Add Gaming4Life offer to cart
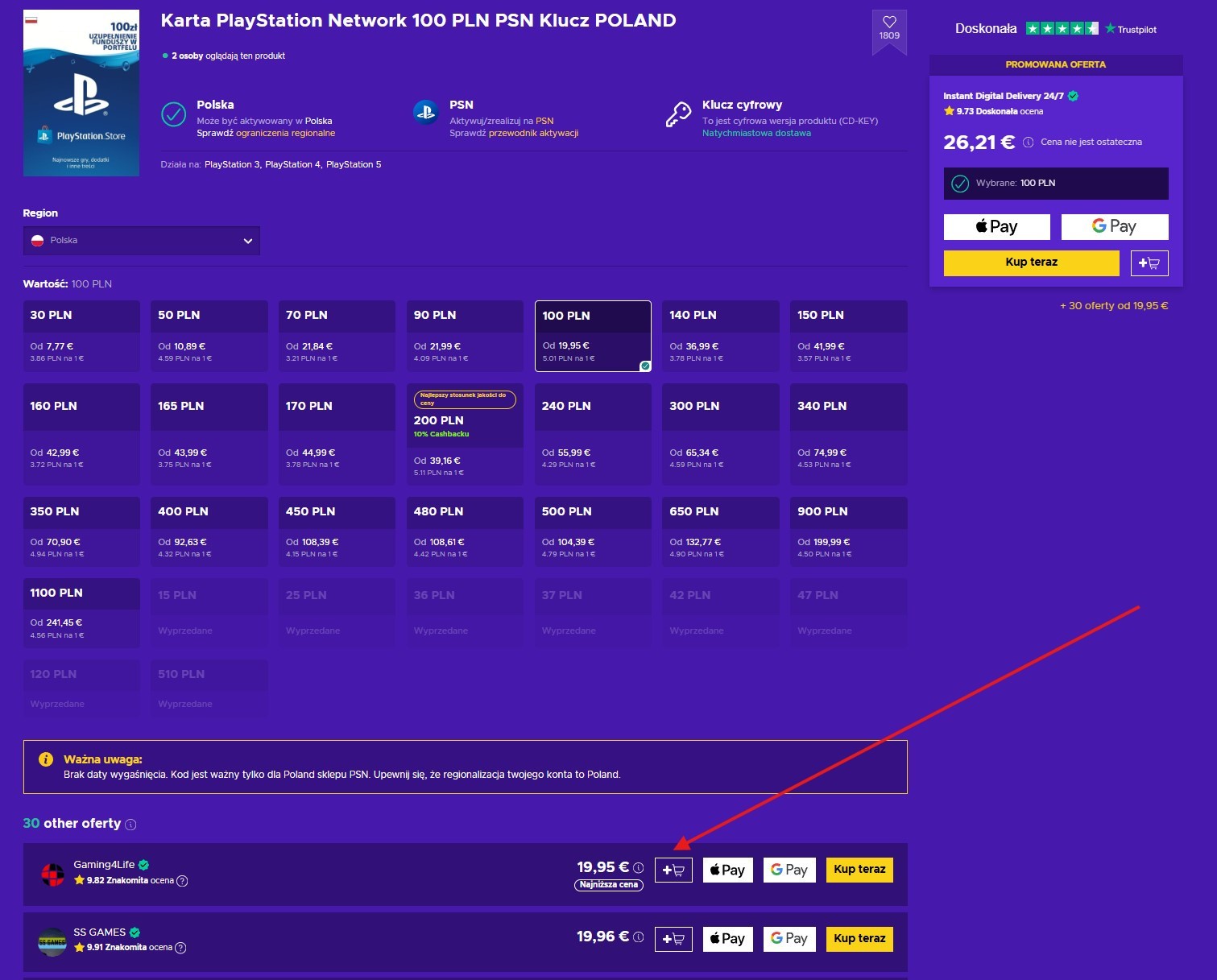The height and width of the screenshot is (980, 1217). [673, 870]
